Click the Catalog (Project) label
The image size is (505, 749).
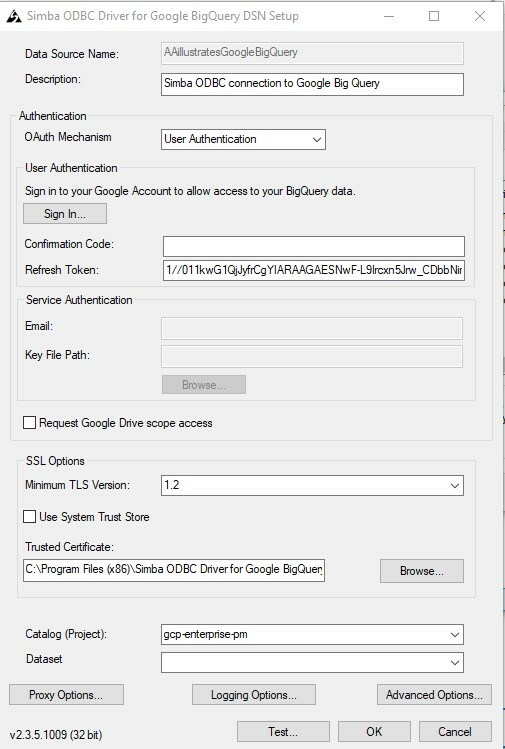[66, 634]
